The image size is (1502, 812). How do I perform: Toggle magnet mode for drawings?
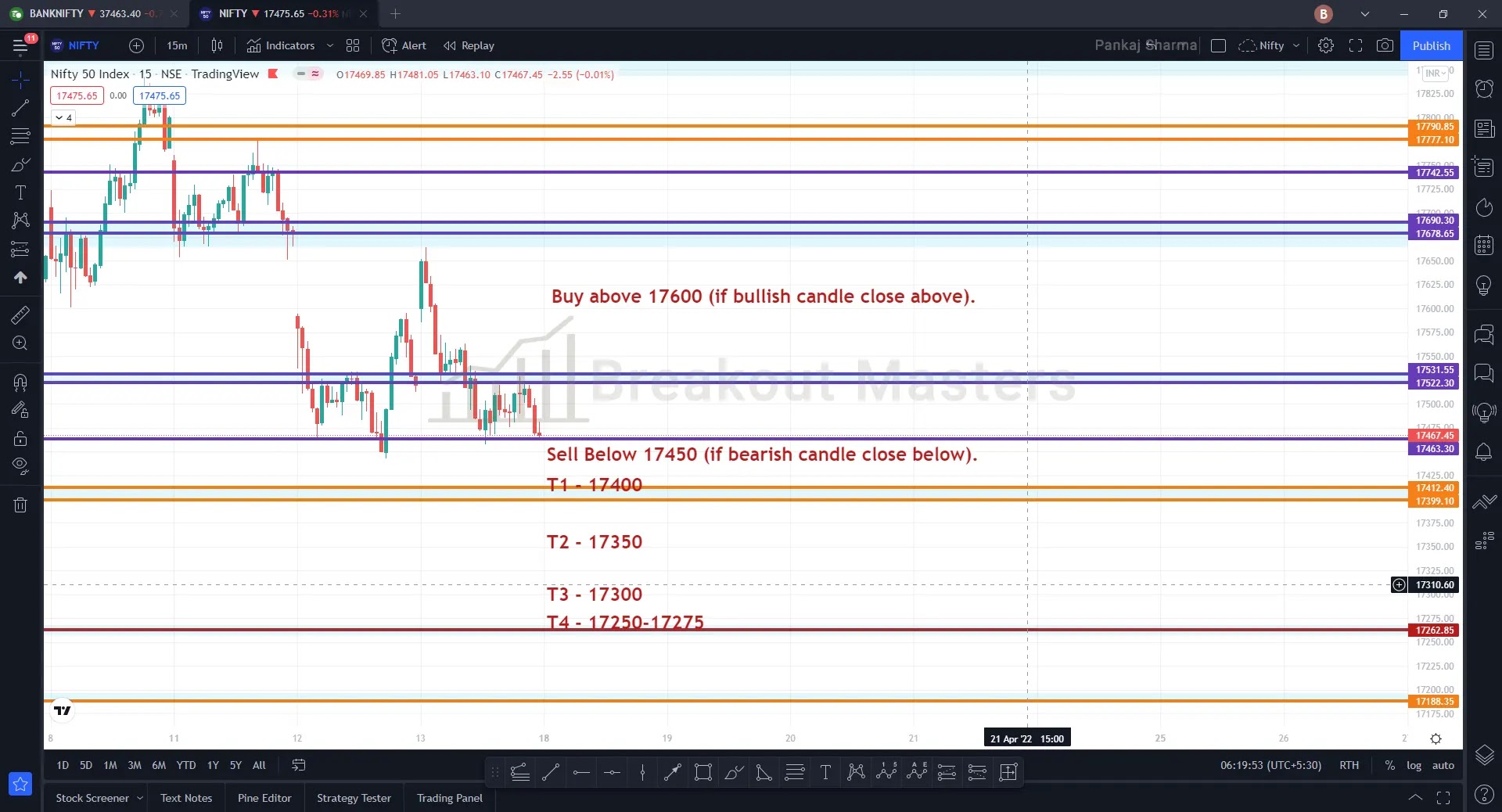(x=21, y=382)
